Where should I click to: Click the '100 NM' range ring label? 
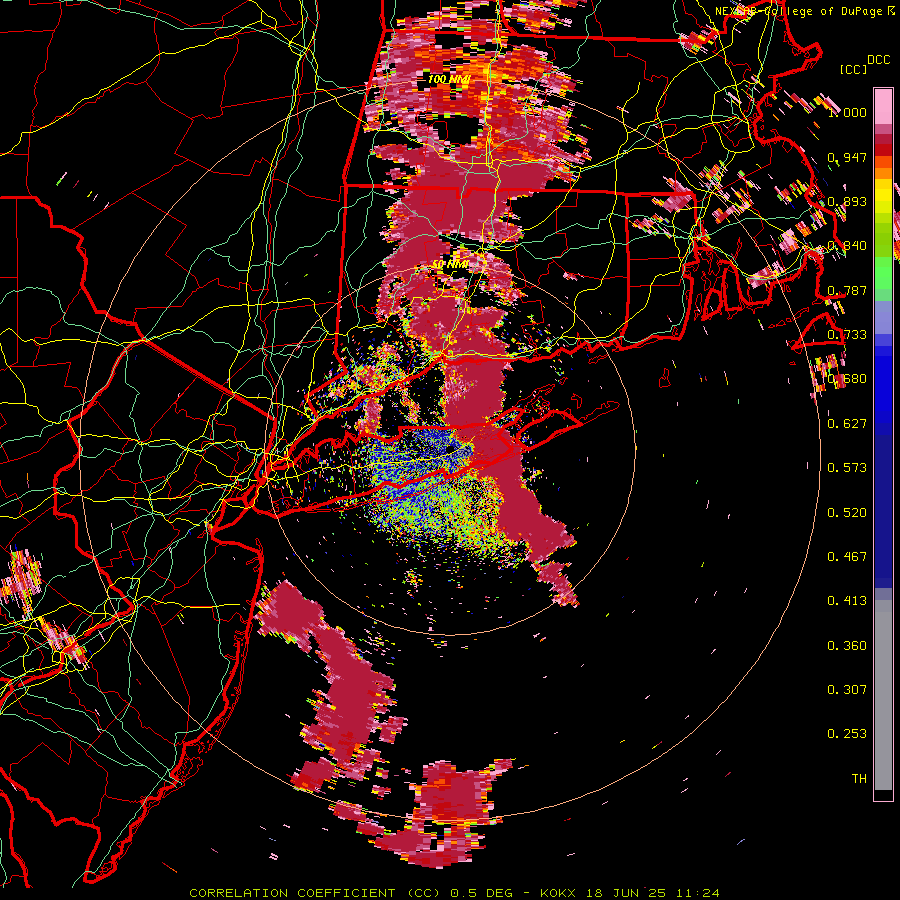449,79
